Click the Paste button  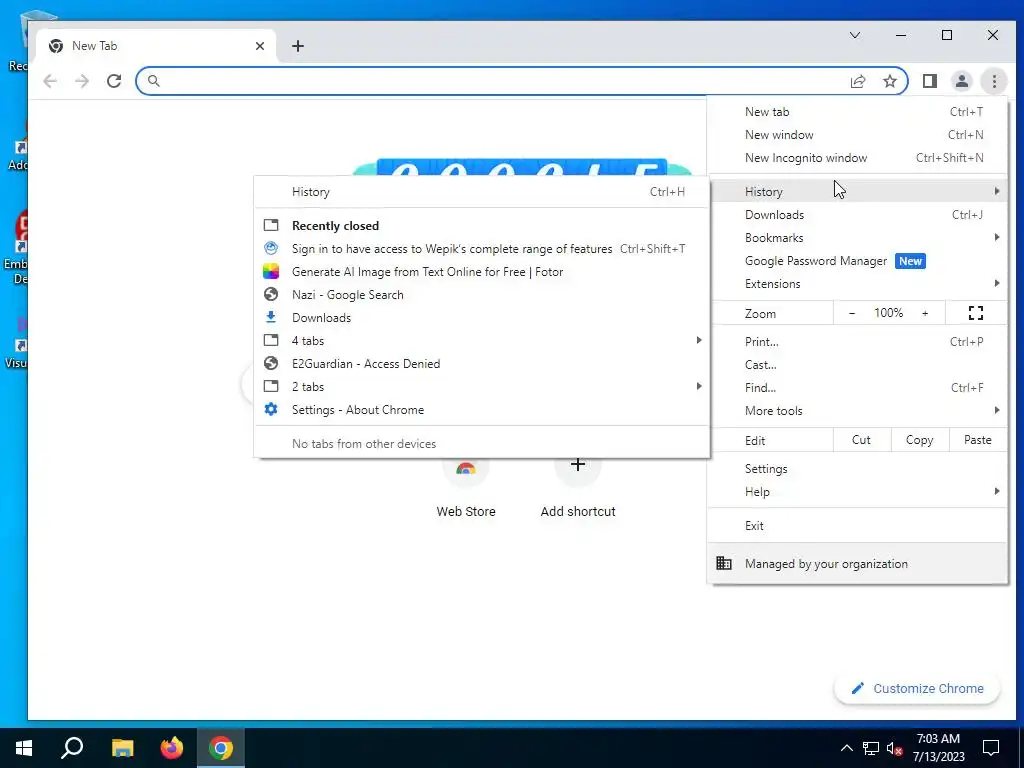978,440
